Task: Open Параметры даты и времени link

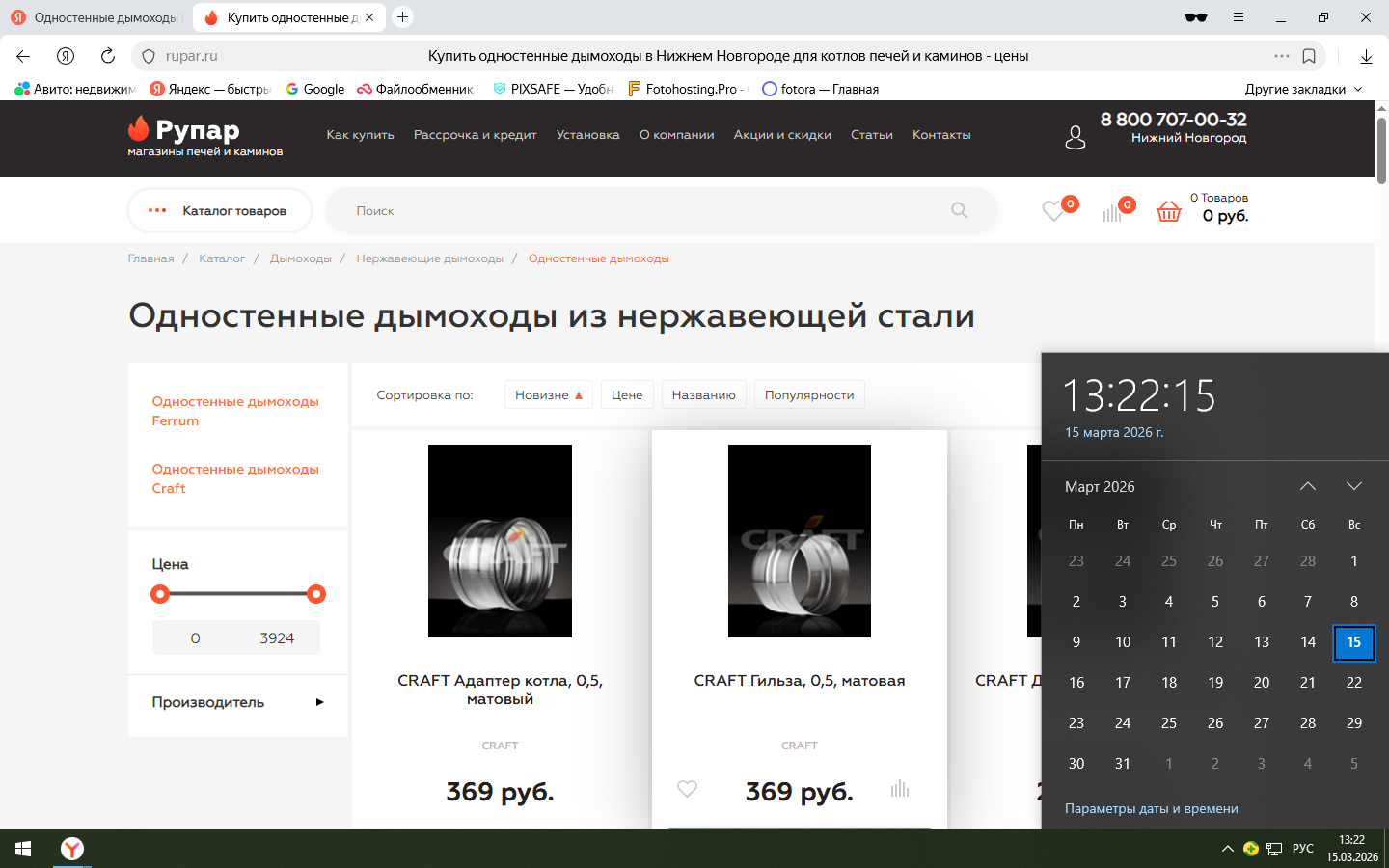Action: tap(1151, 808)
